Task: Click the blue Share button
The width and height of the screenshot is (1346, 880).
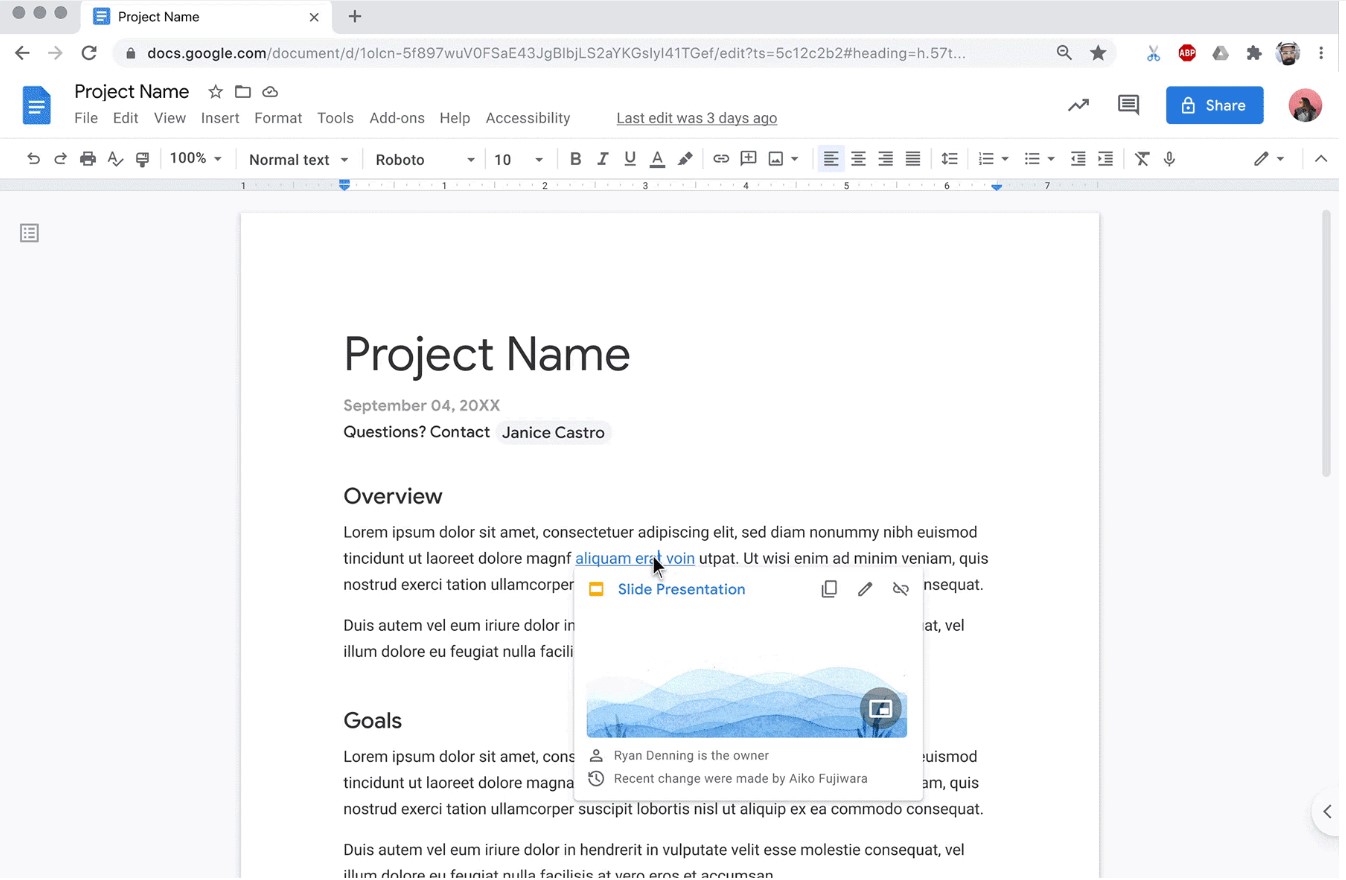Action: 1214,105
